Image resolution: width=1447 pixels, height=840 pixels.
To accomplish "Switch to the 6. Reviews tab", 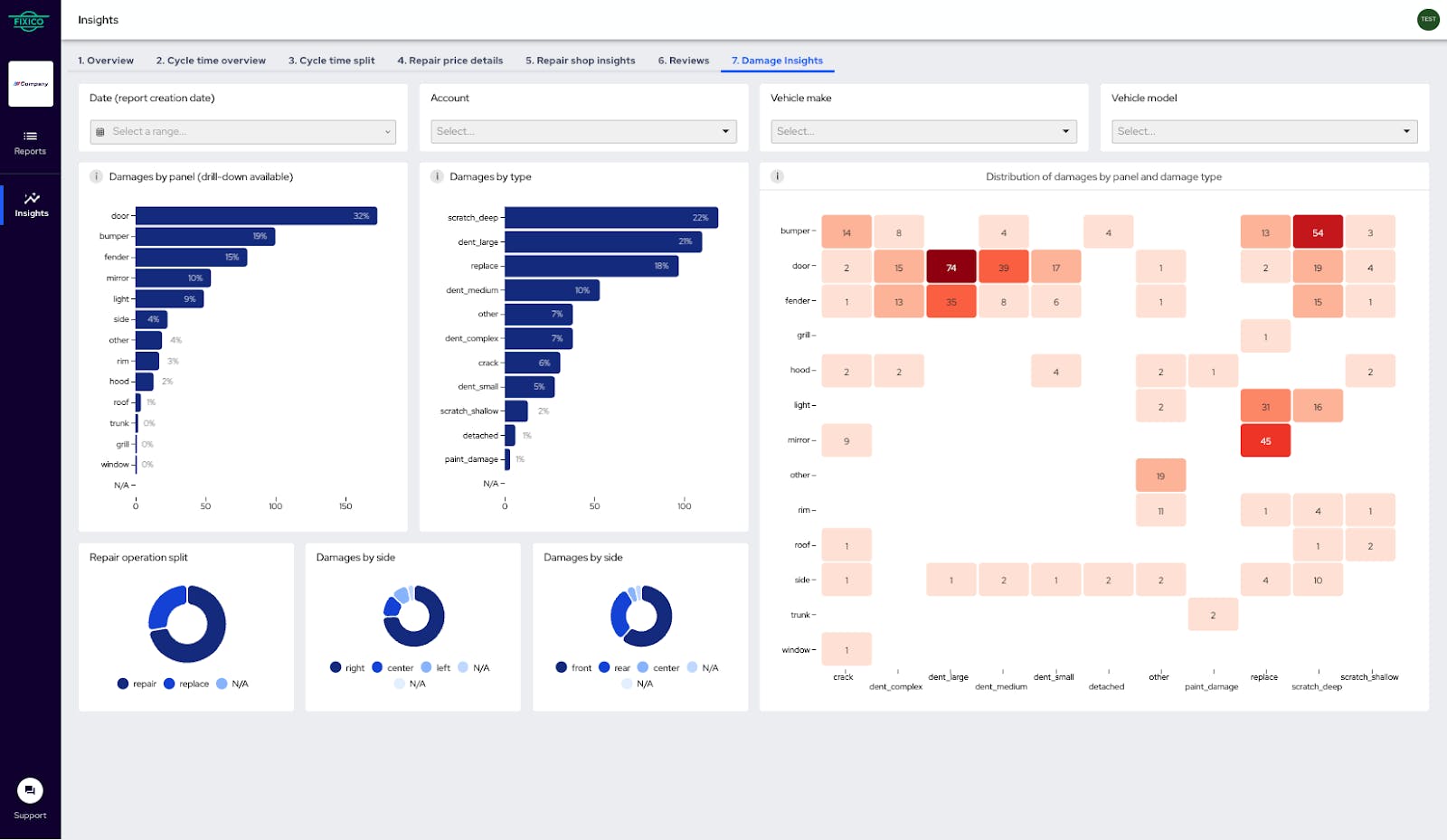I will point(684,60).
